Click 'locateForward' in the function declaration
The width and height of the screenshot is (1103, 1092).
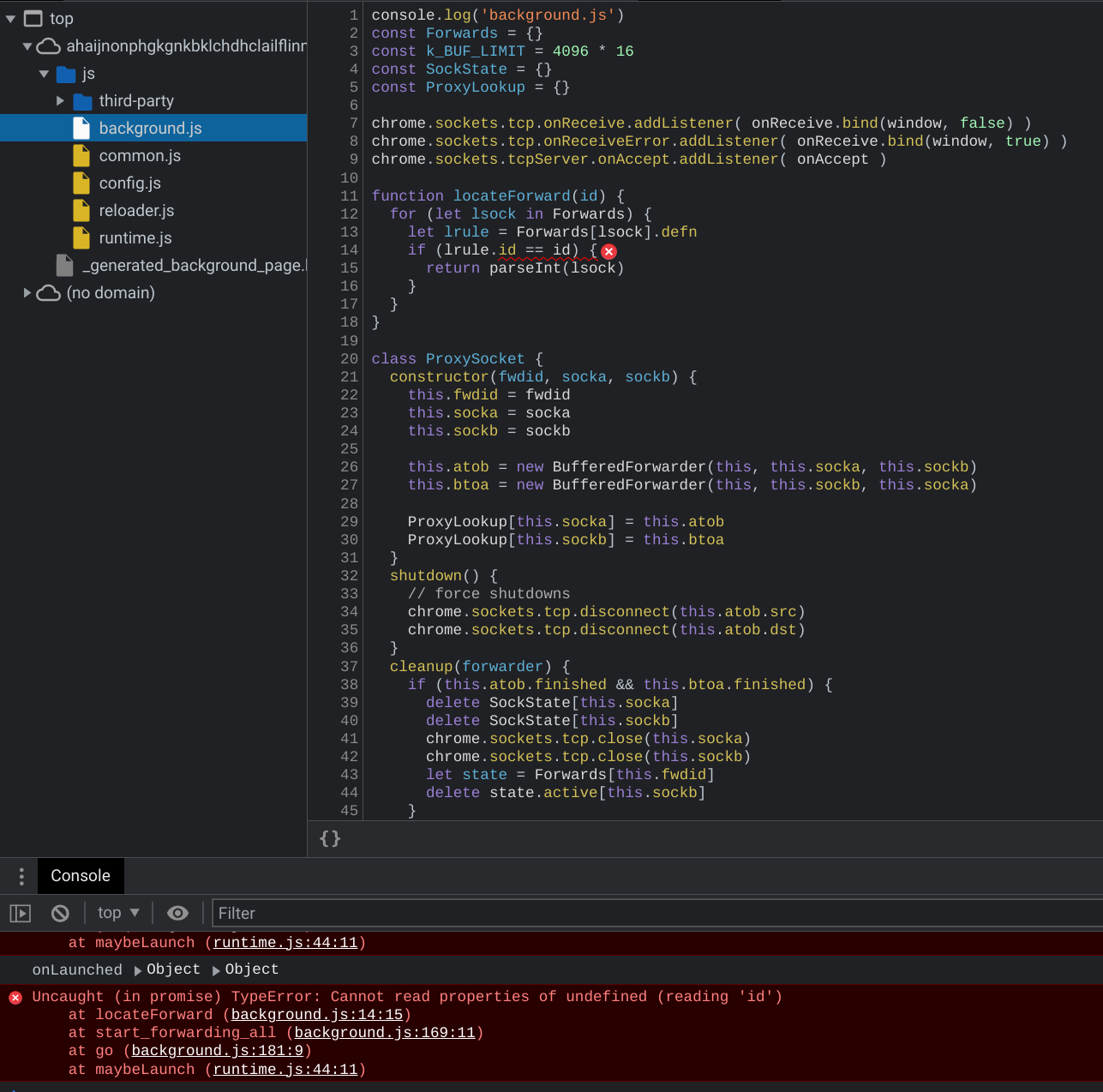pos(512,196)
